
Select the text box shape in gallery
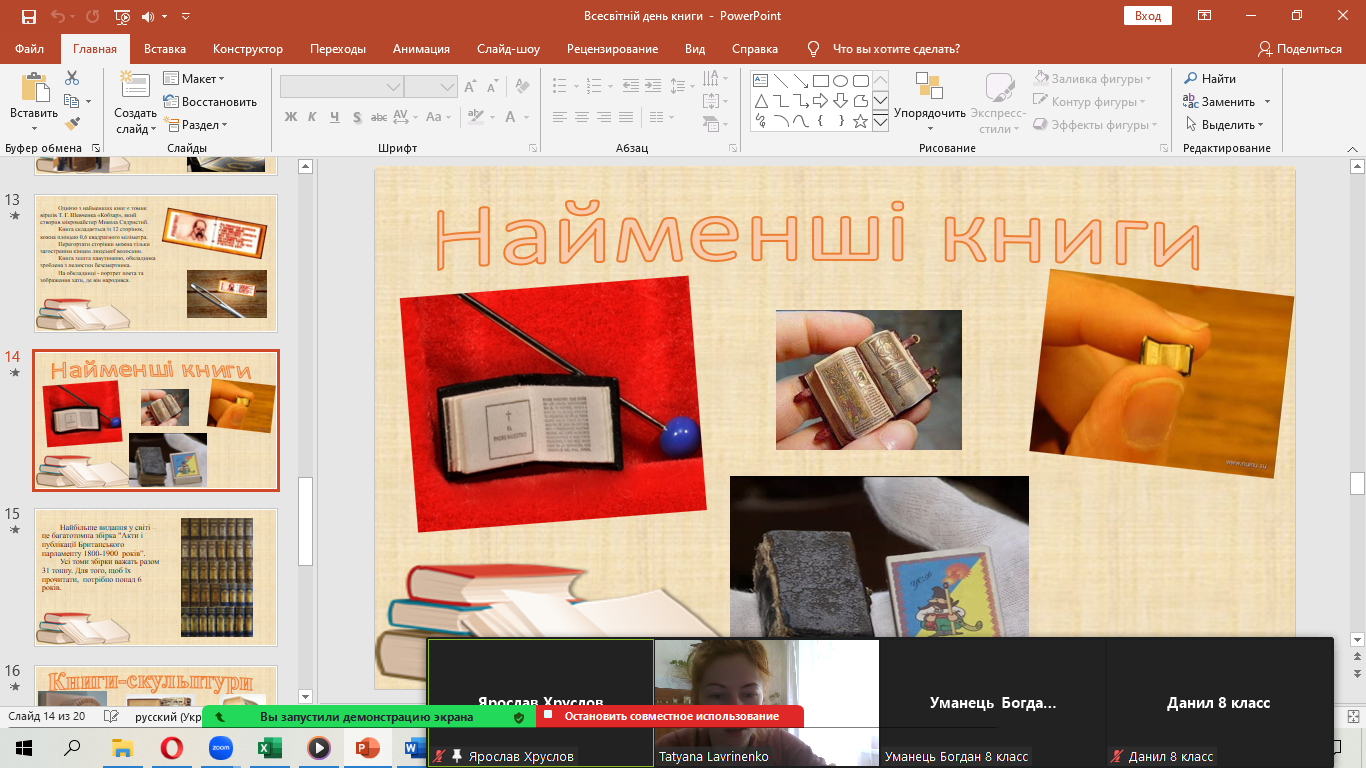760,81
